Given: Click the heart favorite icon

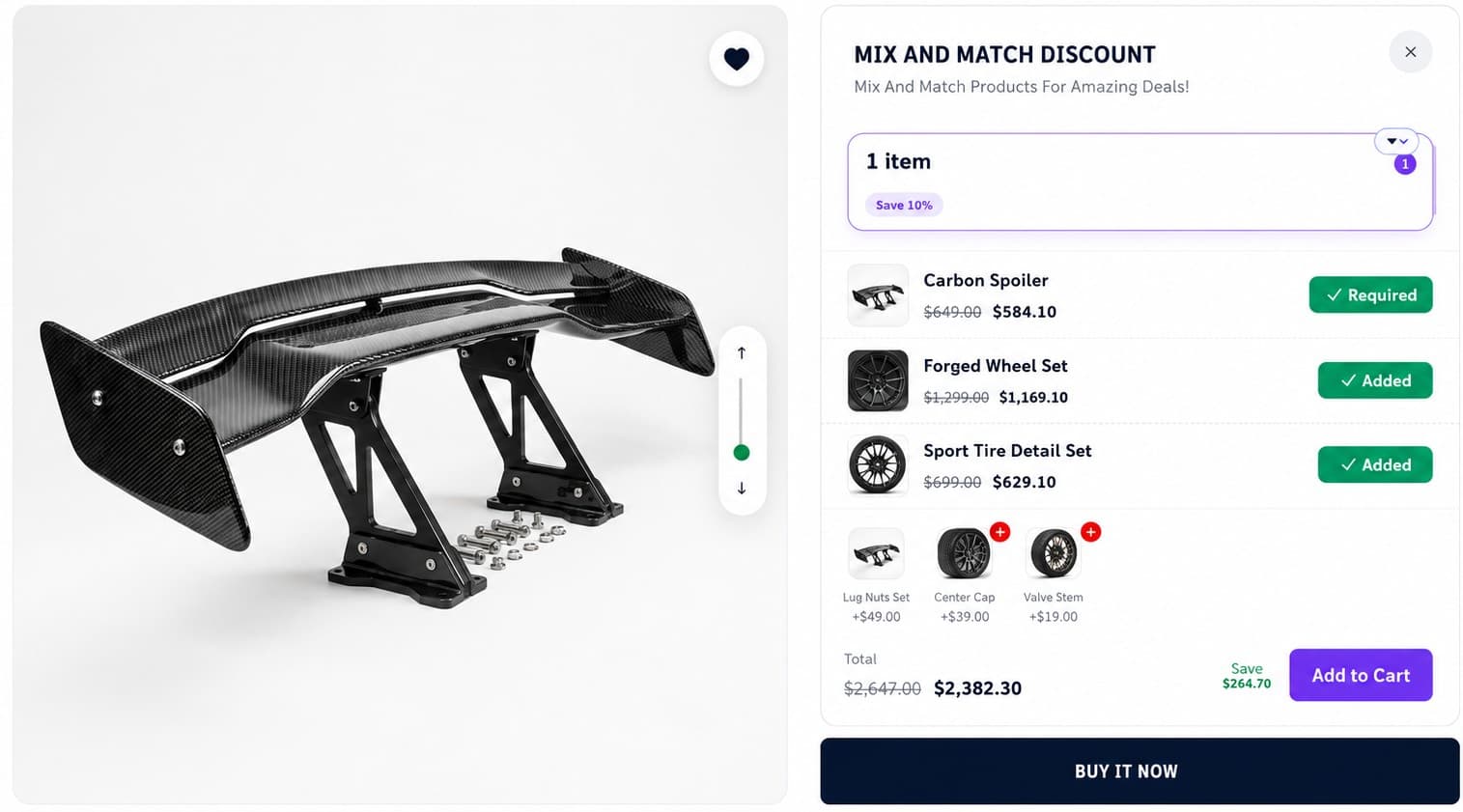Looking at the screenshot, I should pos(736,59).
